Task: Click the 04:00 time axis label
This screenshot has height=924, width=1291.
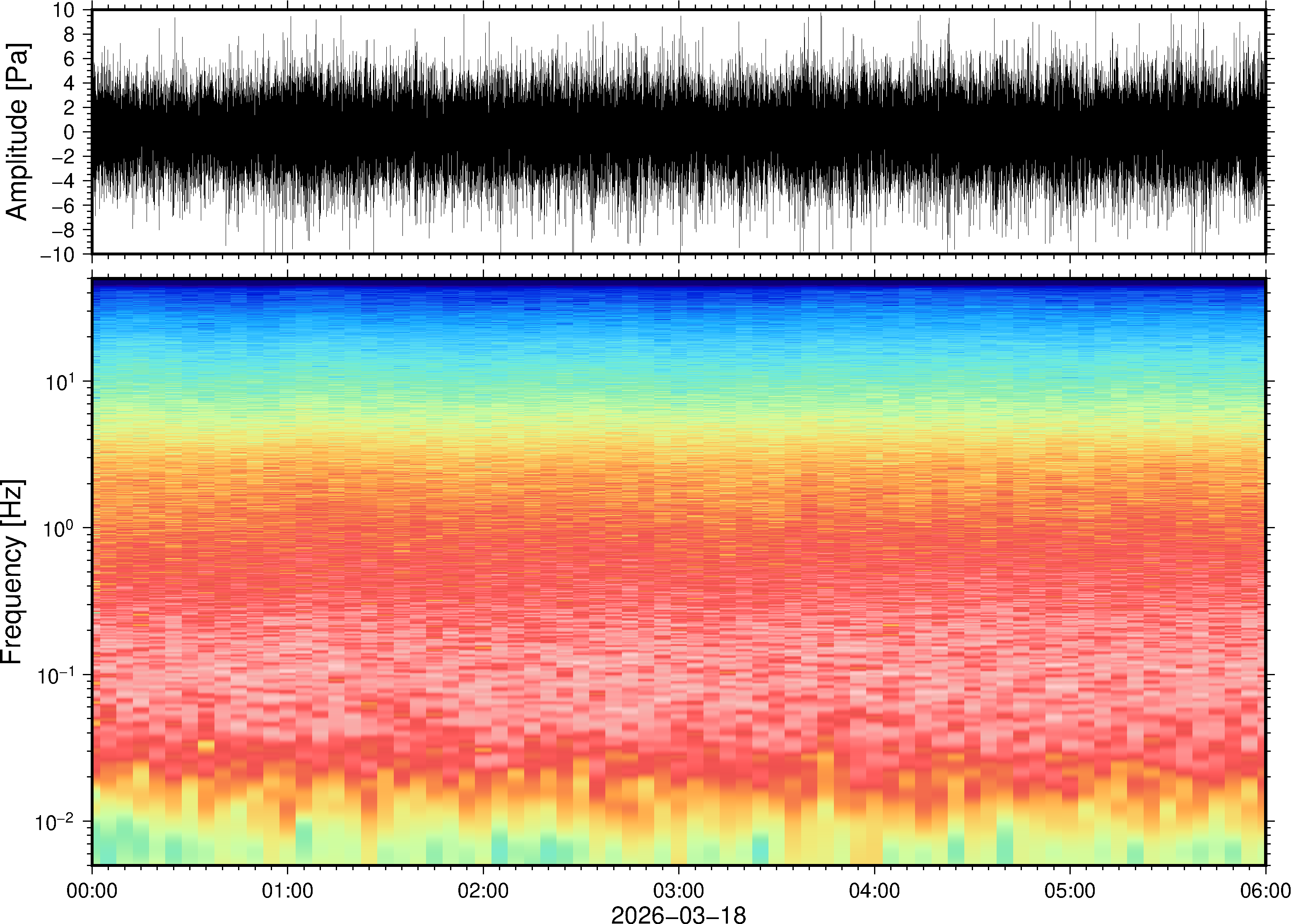Action: (874, 890)
